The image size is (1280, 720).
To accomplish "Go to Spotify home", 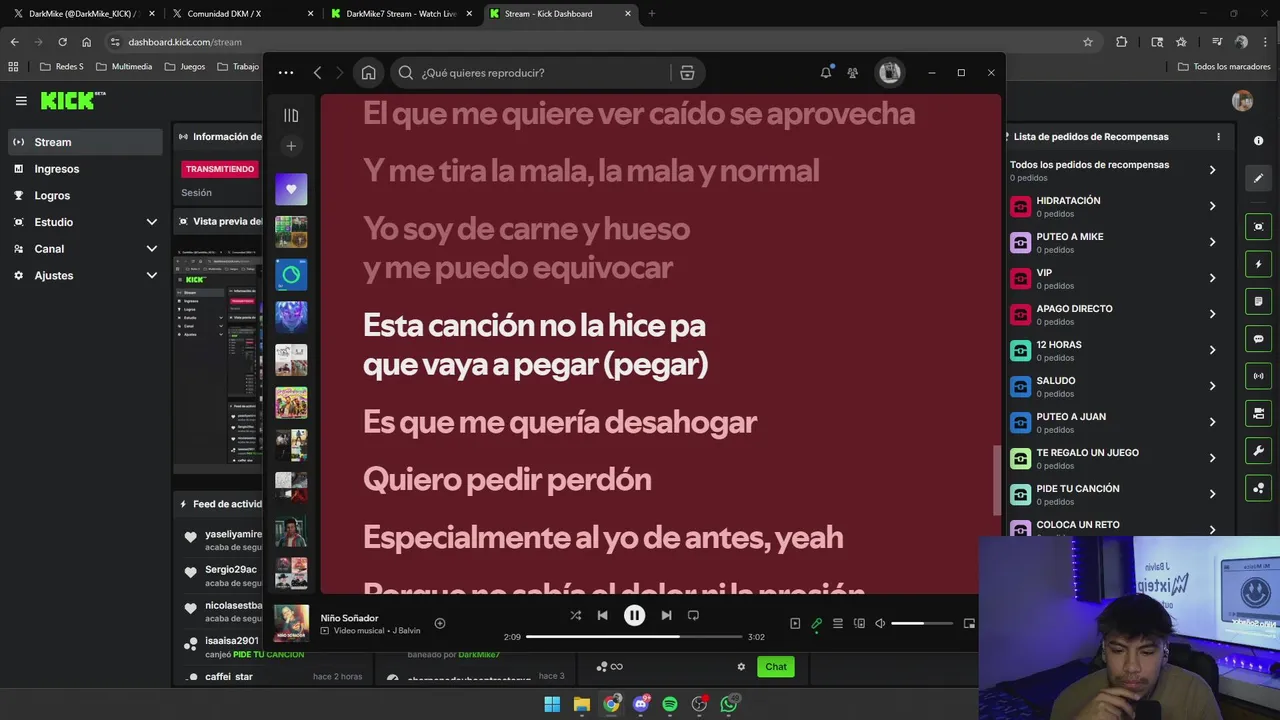I will [x=369, y=72].
